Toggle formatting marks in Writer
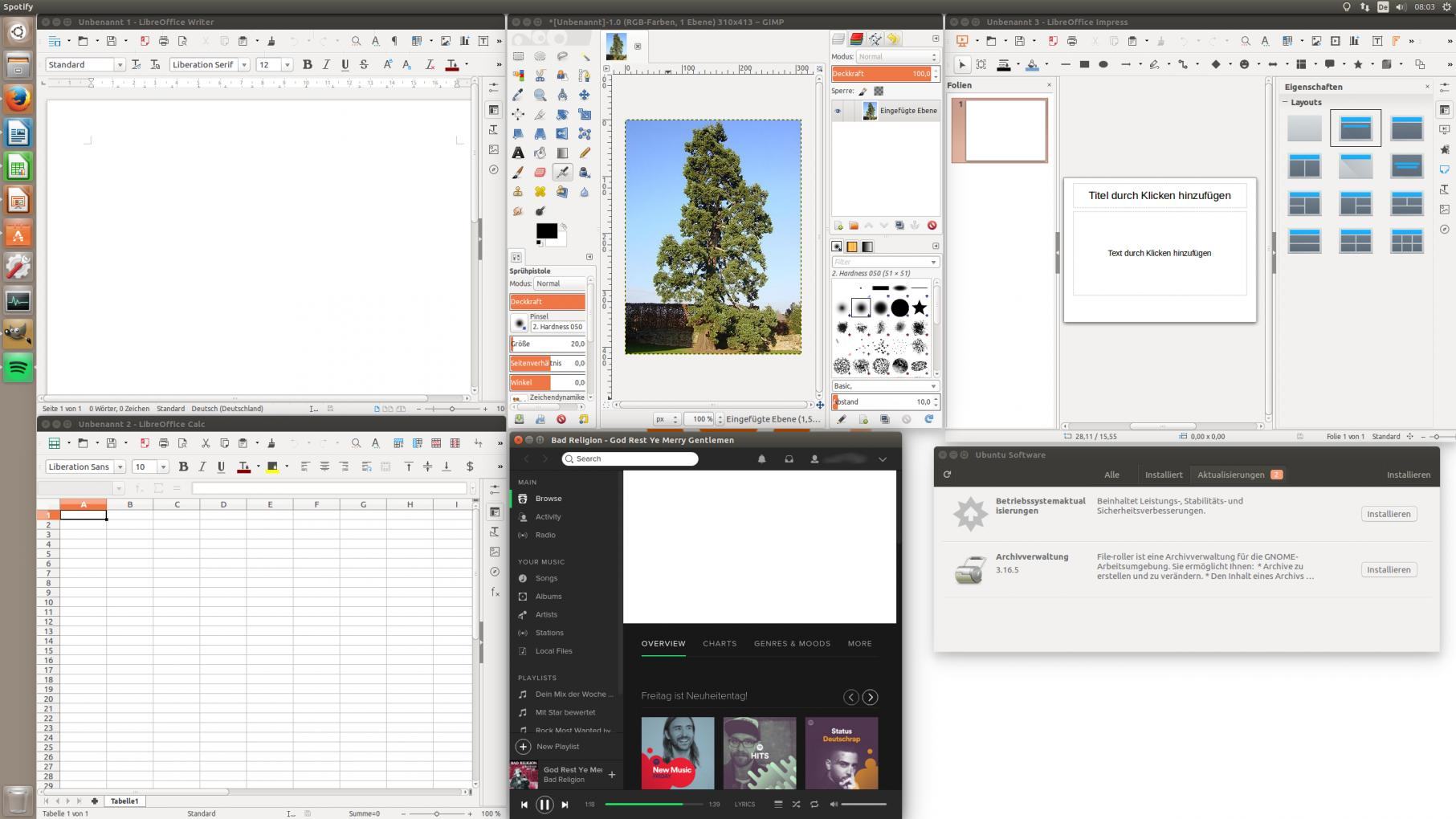This screenshot has height=819, width=1456. (x=394, y=40)
